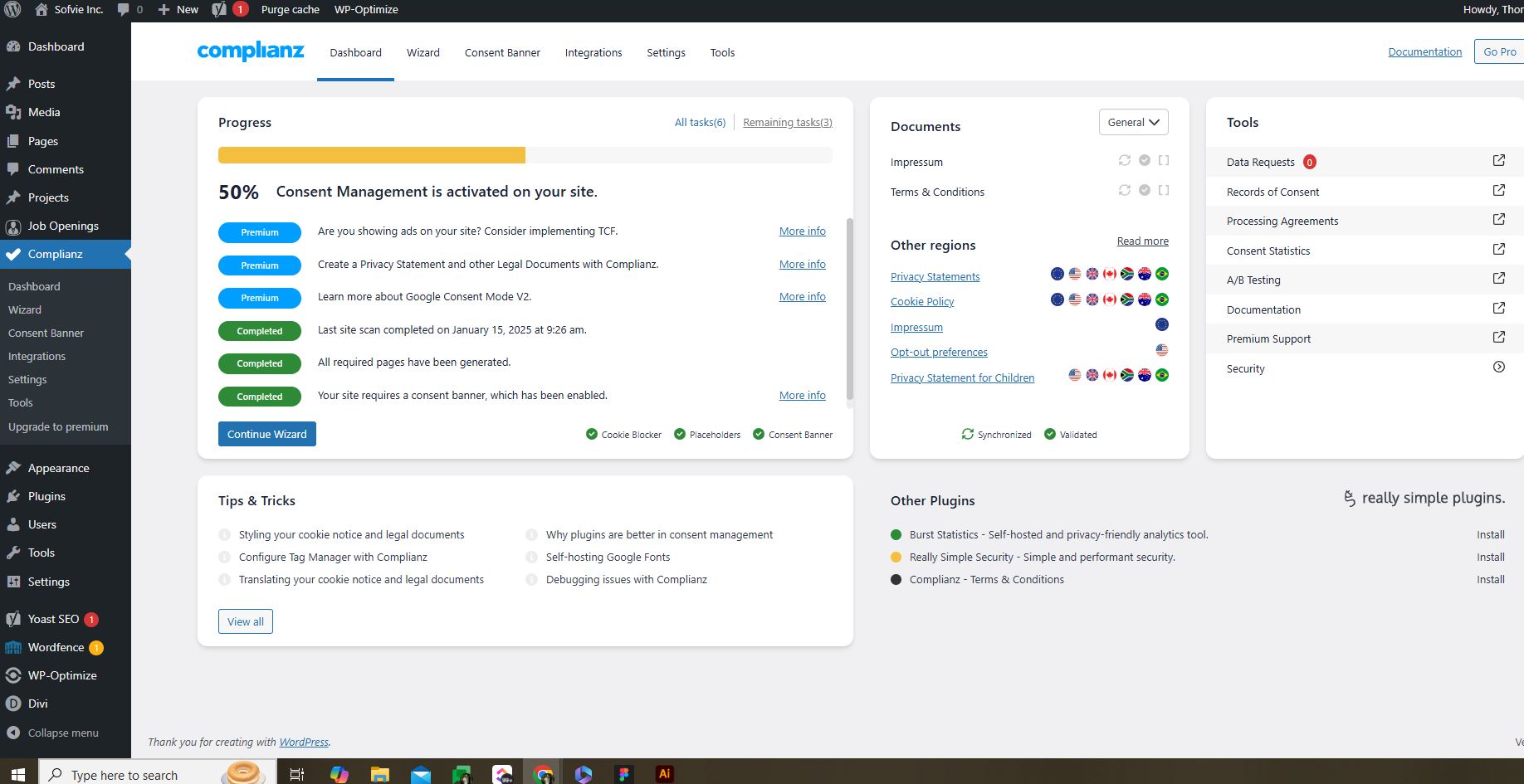The image size is (1524, 784).
Task: Click Purge cache in admin bar
Action: tap(290, 10)
